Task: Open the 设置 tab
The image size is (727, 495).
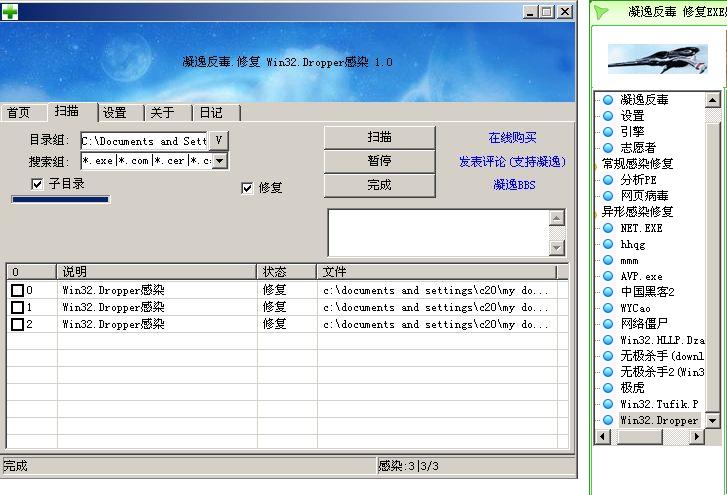Action: 121,113
